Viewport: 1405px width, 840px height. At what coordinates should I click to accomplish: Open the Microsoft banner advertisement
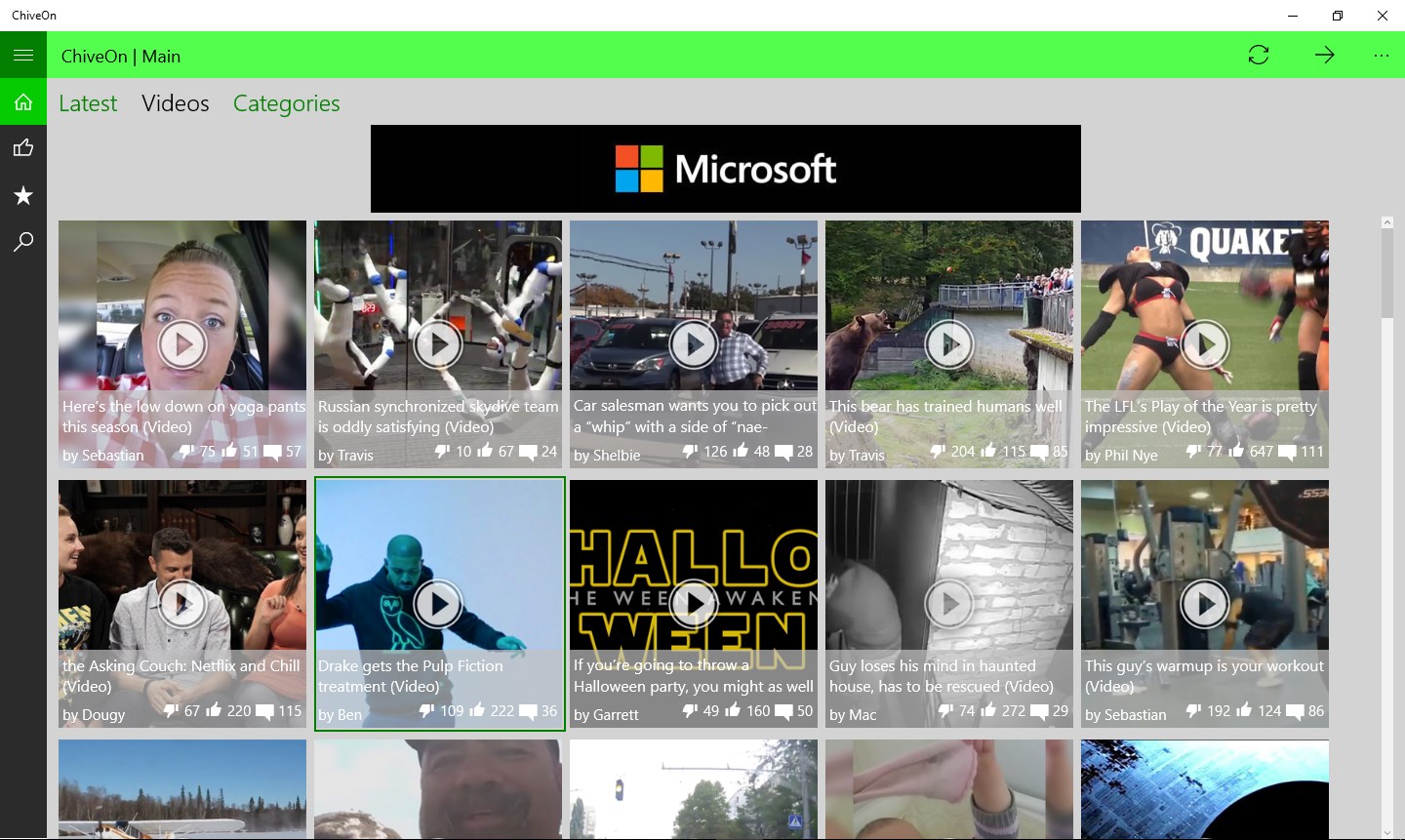(726, 169)
